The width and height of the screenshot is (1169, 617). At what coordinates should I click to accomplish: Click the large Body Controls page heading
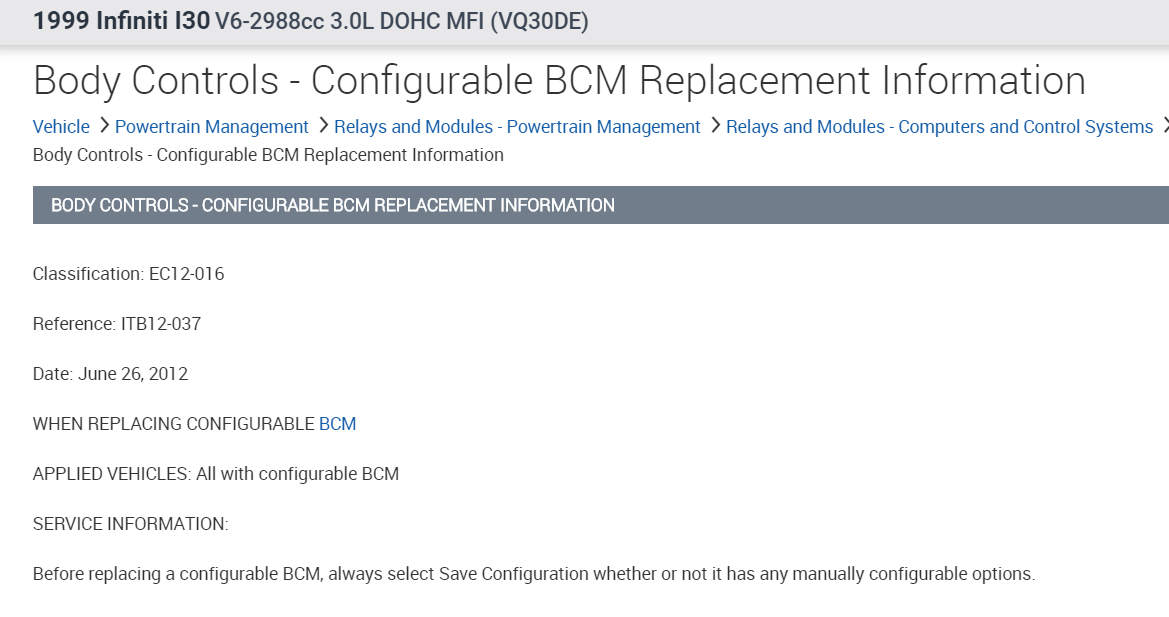[x=559, y=81]
